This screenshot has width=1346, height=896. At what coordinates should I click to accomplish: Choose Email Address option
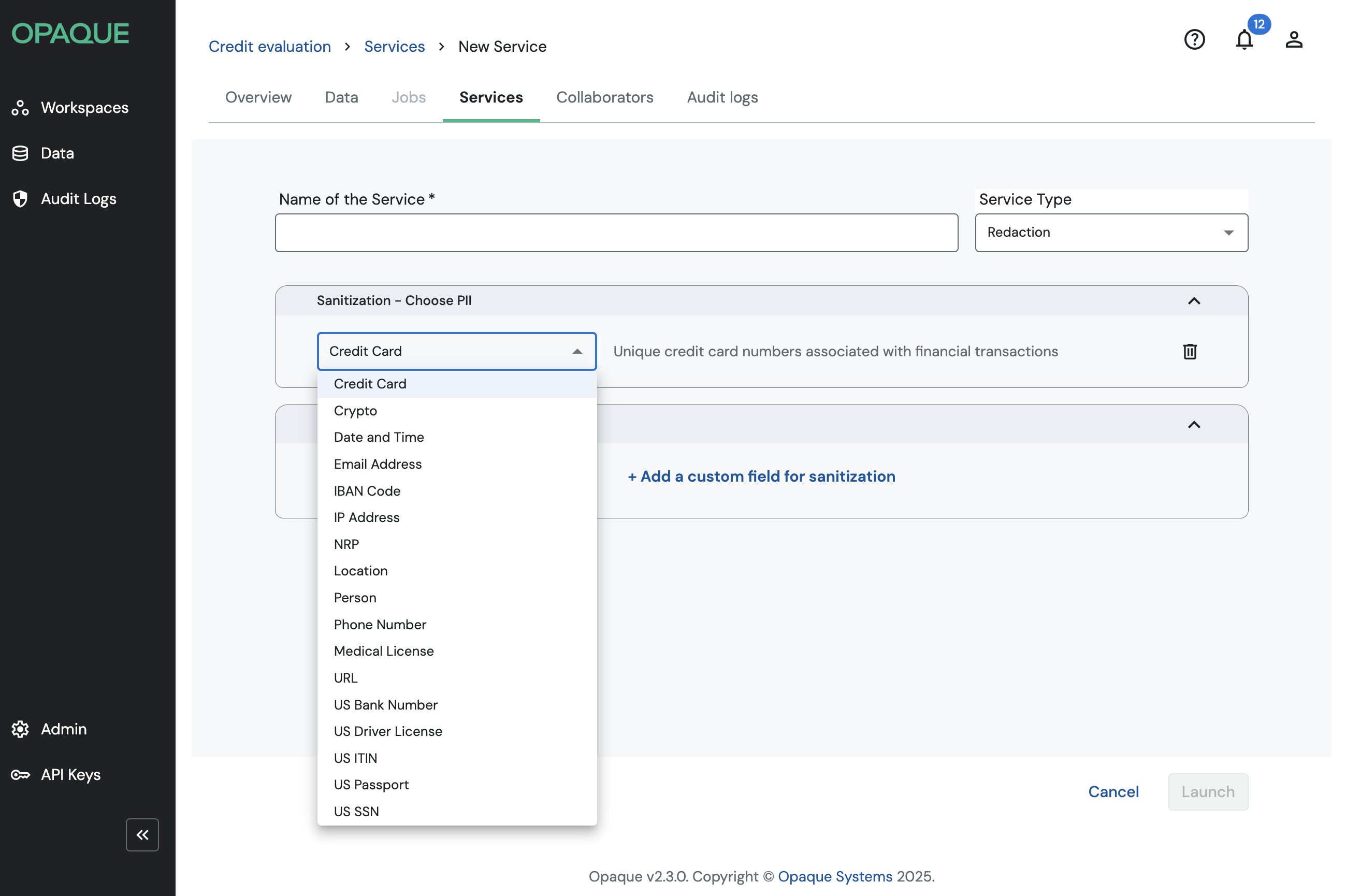click(457, 464)
